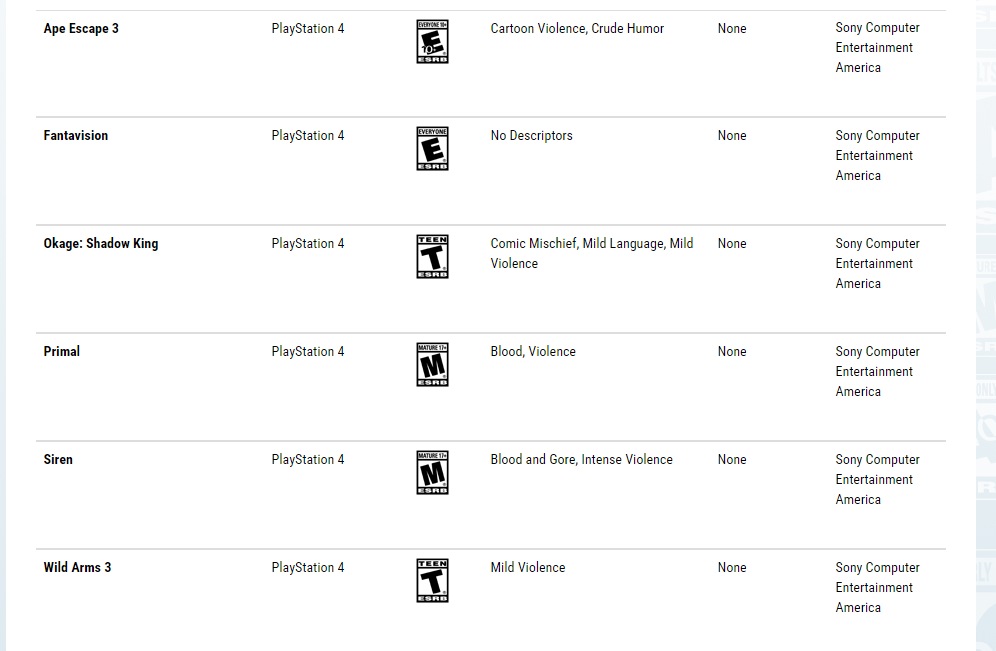
Task: Click Cartoon Violence, Crude Humor descriptor text
Action: click(x=577, y=29)
